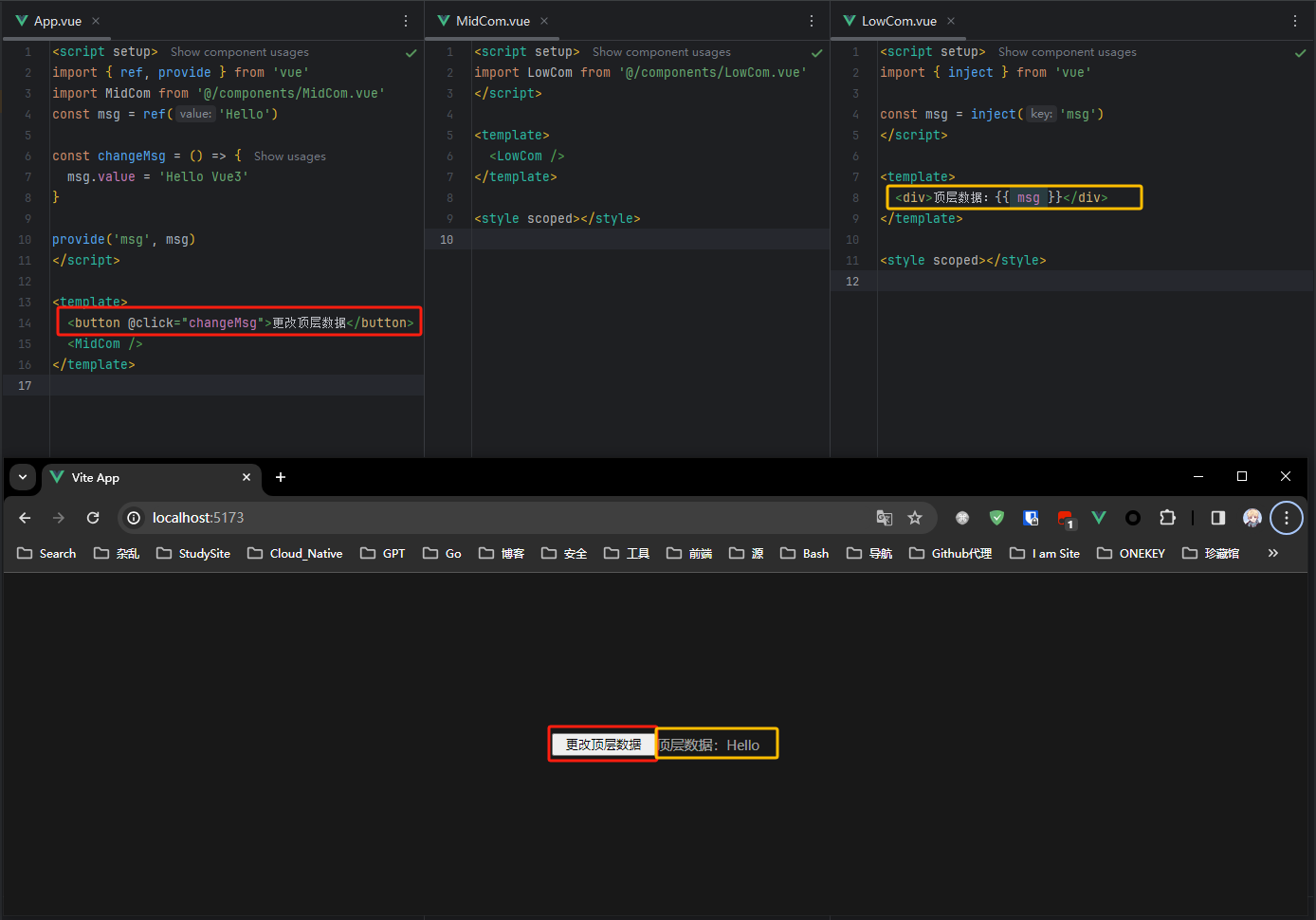The height and width of the screenshot is (920, 1316).
Task: Open the StudySite bookmark folder
Action: pyautogui.click(x=193, y=553)
